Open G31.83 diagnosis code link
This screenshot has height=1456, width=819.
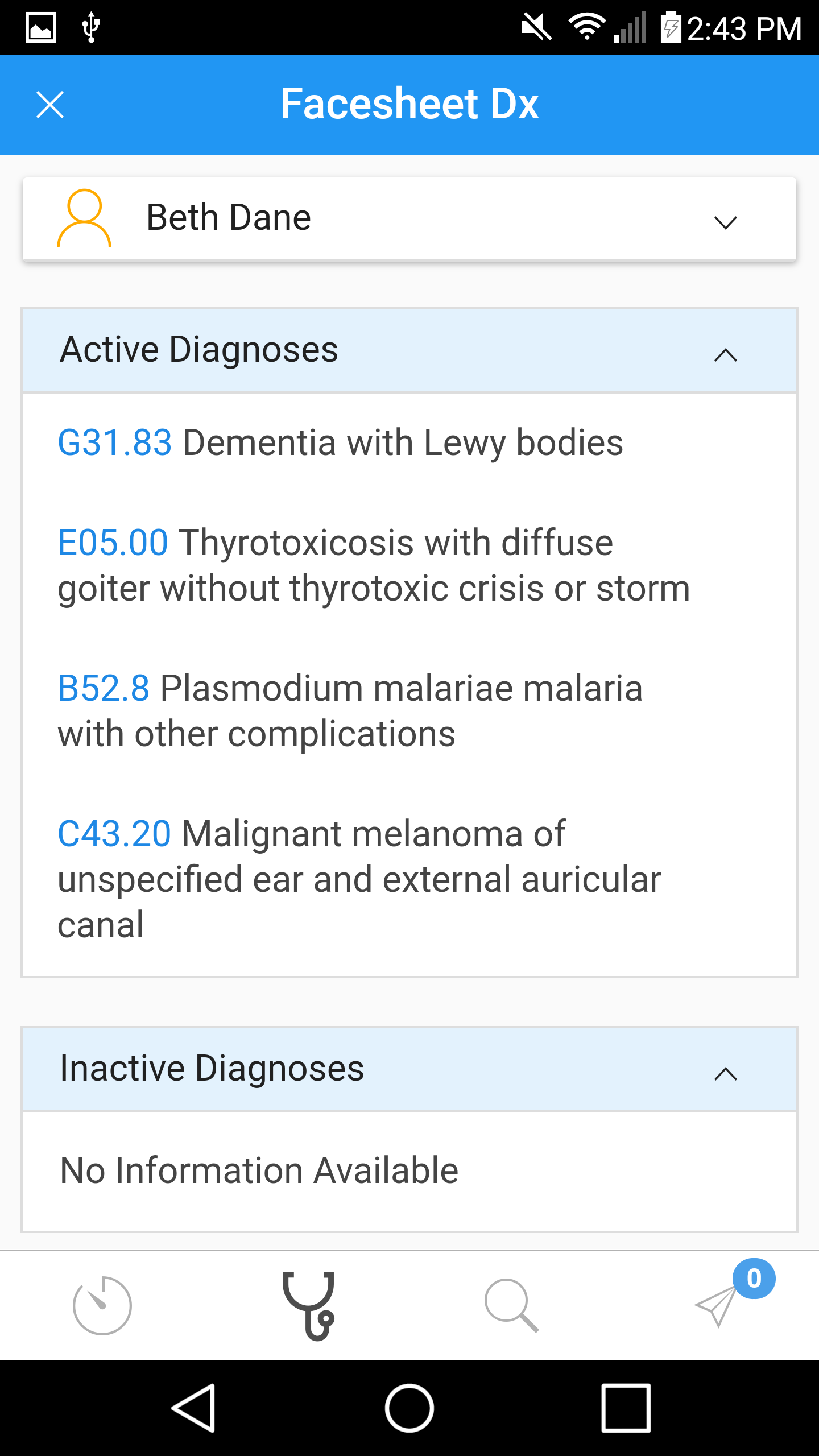coord(115,442)
